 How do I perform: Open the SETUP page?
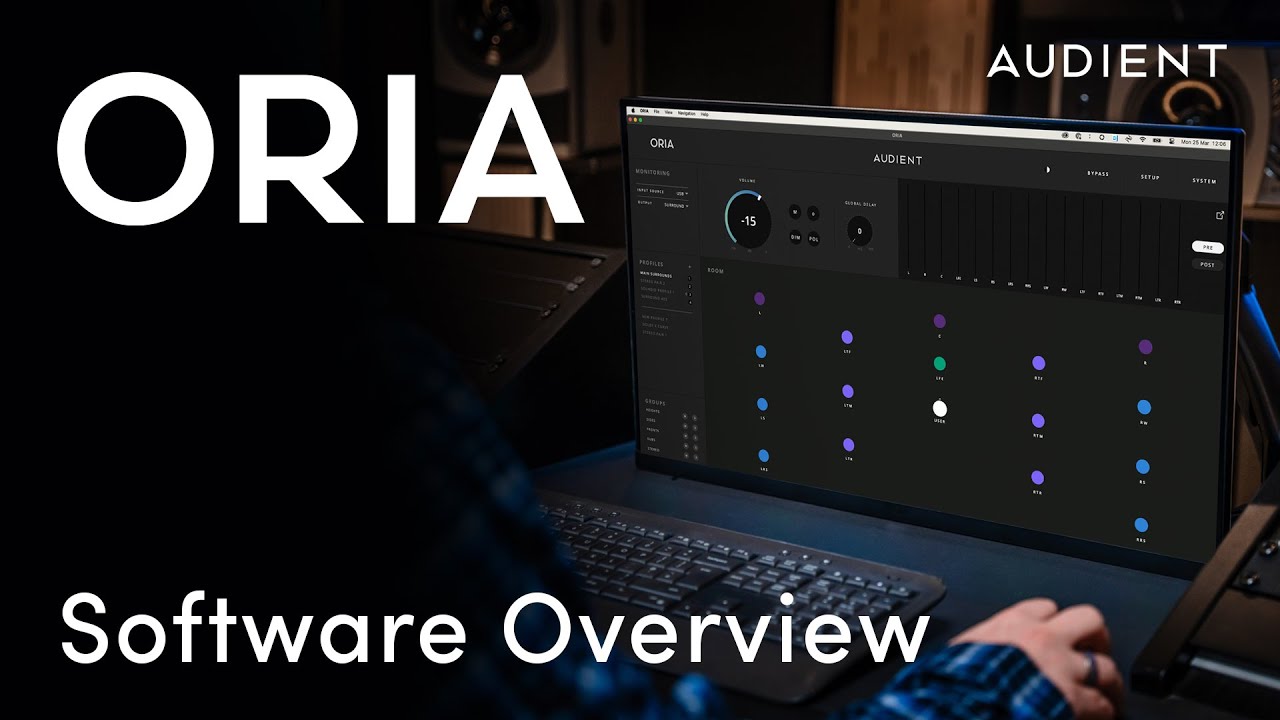[1150, 177]
